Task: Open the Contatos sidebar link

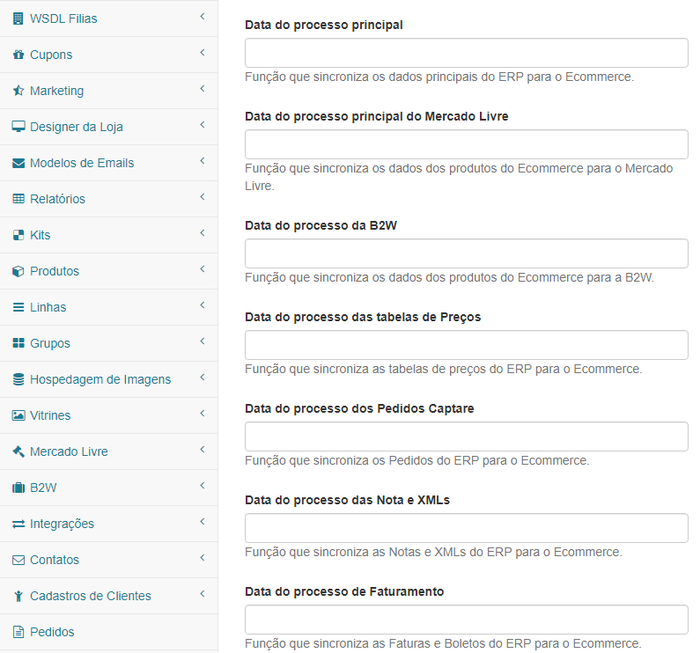Action: [x=108, y=560]
